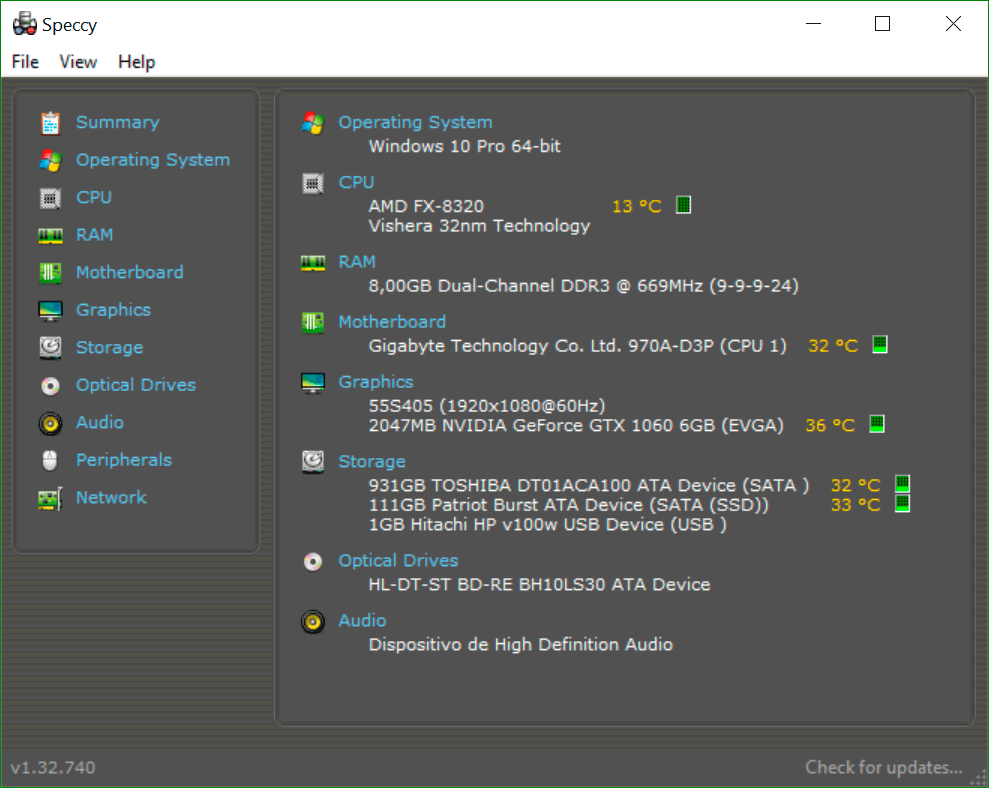Click the Operating System flag icon in sidebar
989x788 pixels.
point(50,160)
